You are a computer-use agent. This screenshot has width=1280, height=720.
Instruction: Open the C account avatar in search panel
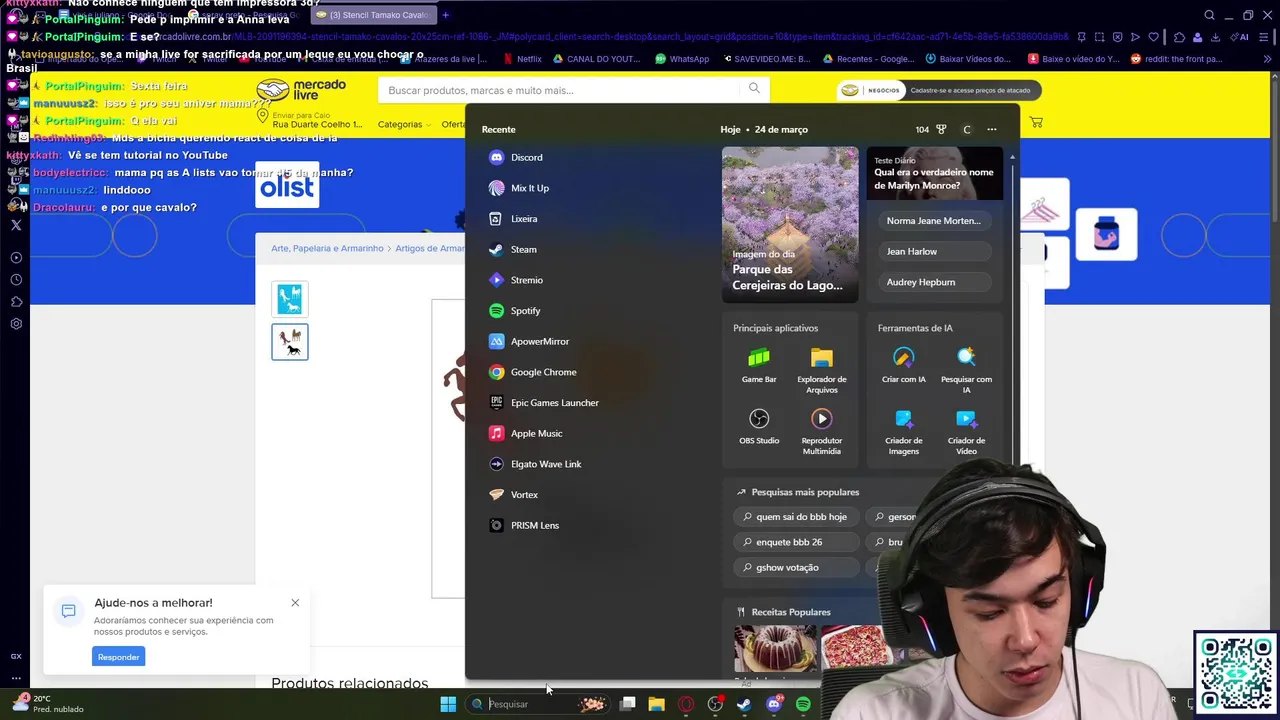967,129
